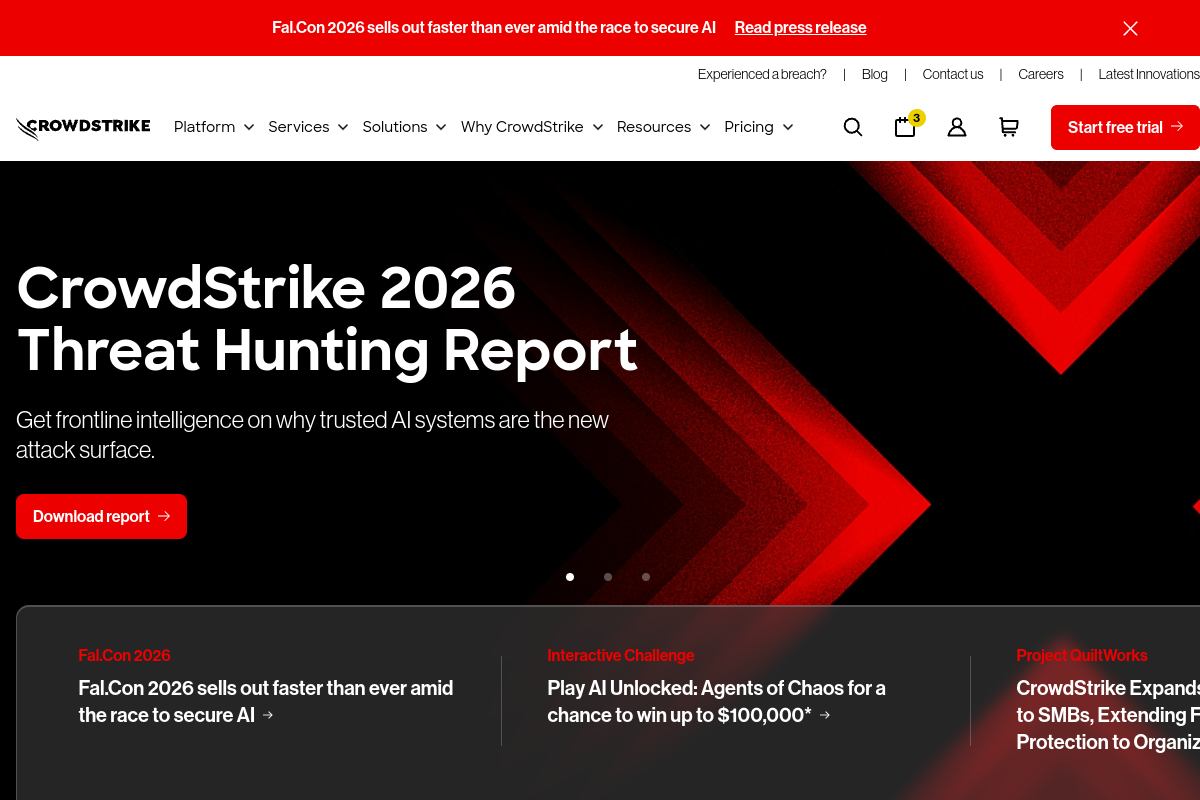Viewport: 1200px width, 800px height.
Task: Click the Threat Hunting Report headline
Action: pyautogui.click(x=327, y=319)
